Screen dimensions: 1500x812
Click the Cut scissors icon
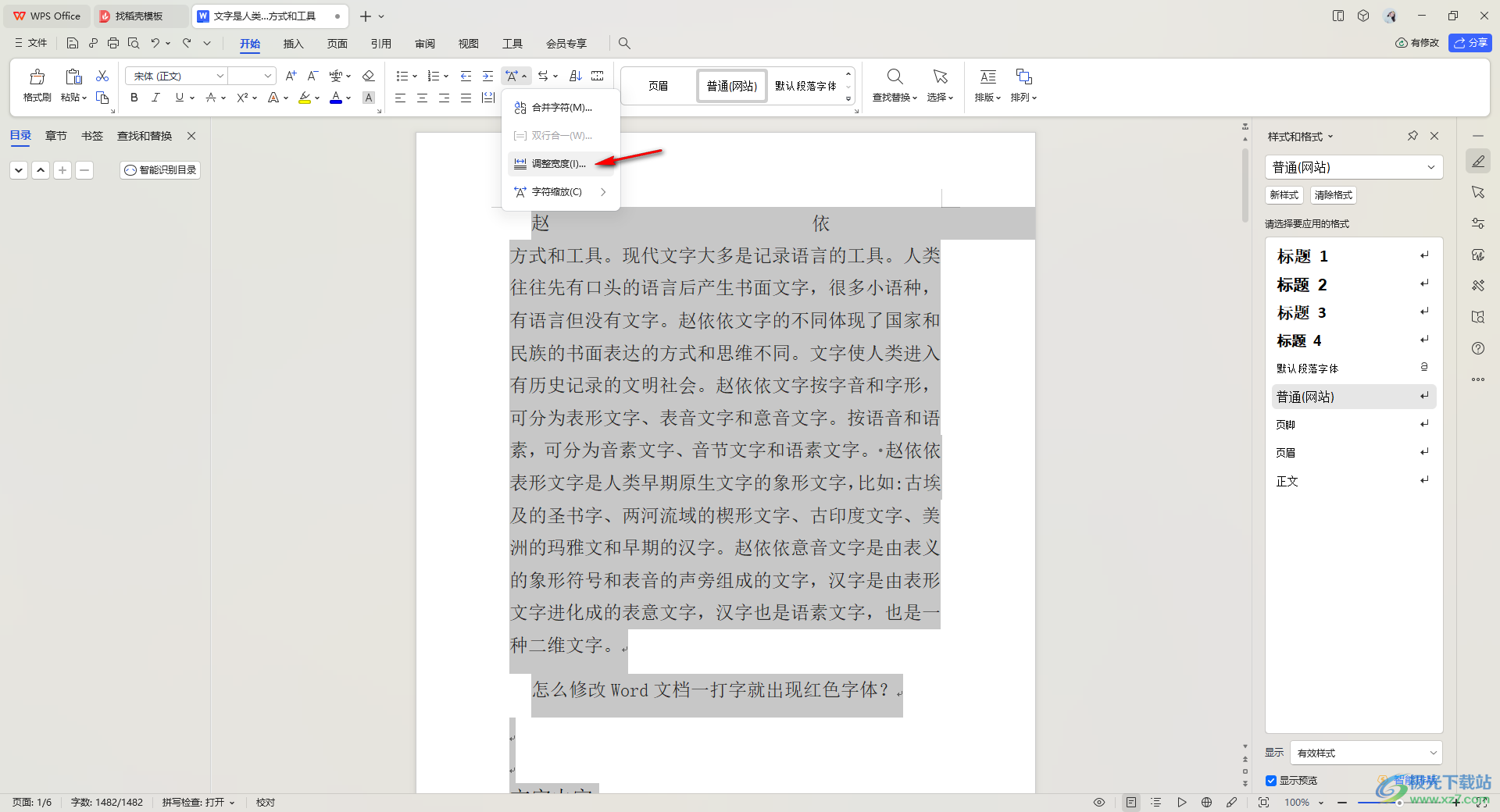coord(102,76)
